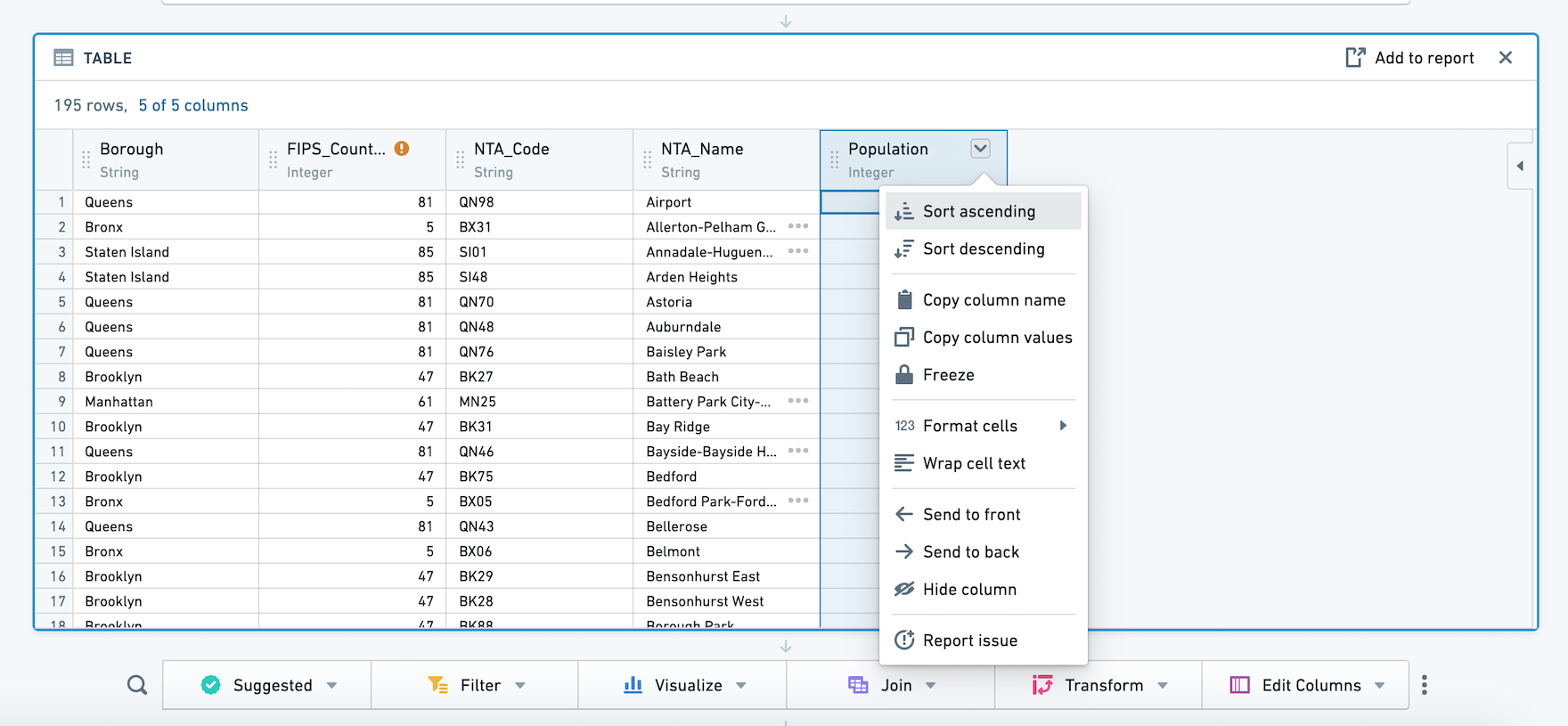The height and width of the screenshot is (726, 1568).
Task: Open the Edit Columns dropdown
Action: [1306, 685]
